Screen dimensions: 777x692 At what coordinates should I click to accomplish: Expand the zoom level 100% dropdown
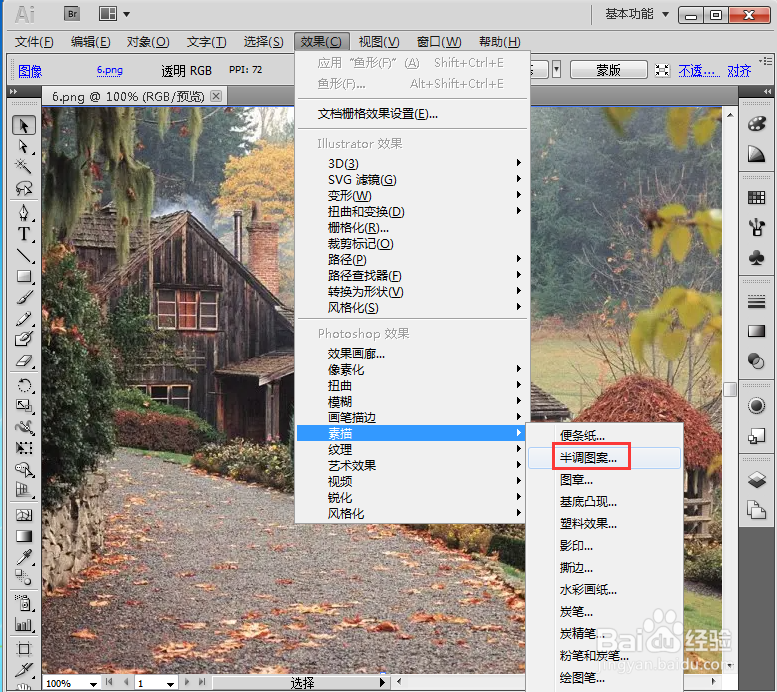(x=93, y=684)
